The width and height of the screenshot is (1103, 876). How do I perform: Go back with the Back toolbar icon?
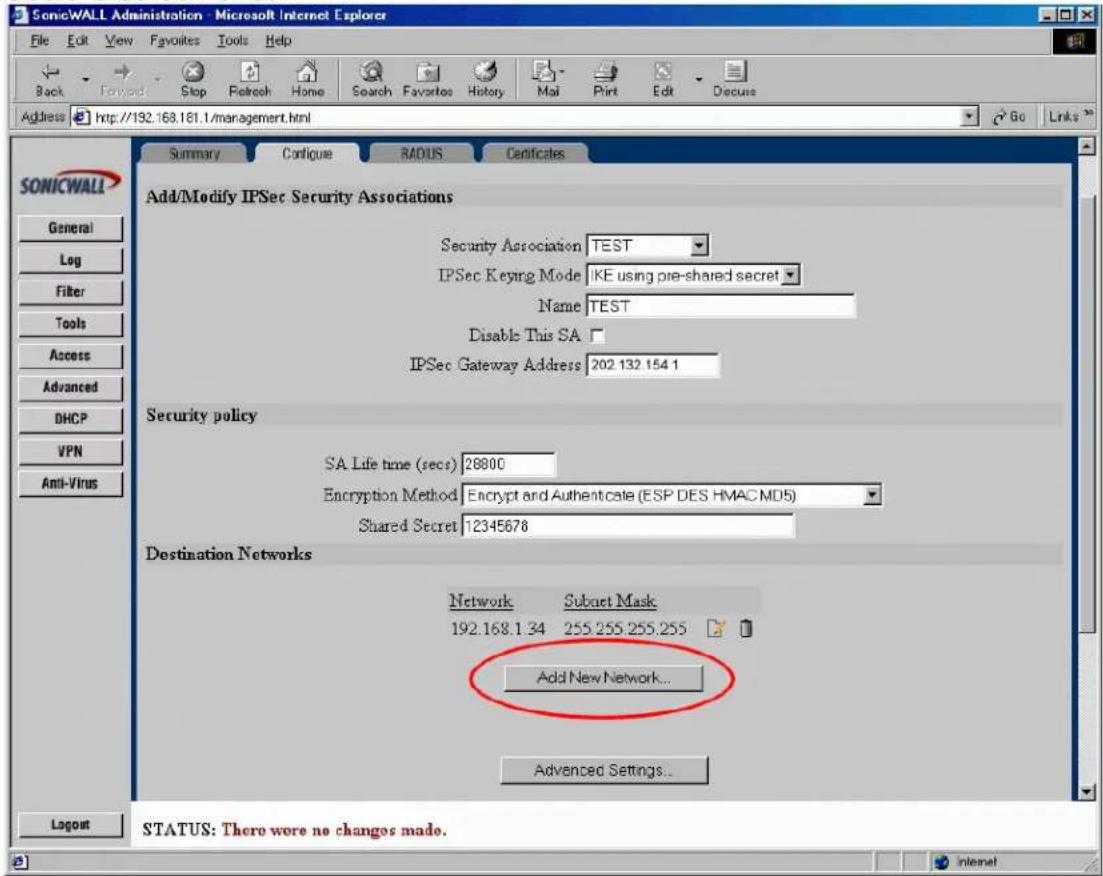pyautogui.click(x=50, y=80)
